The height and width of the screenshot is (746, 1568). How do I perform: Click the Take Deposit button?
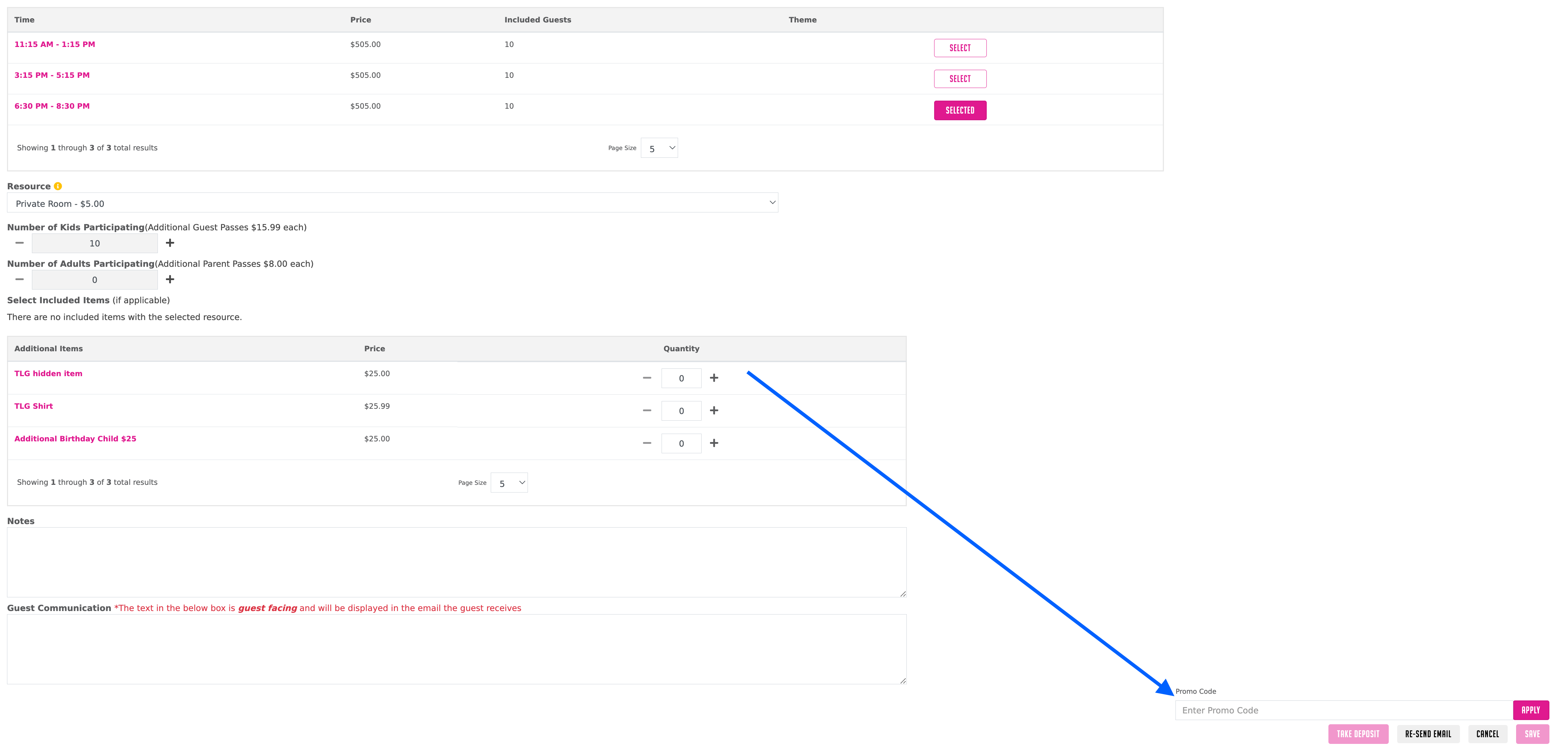pos(1358,734)
